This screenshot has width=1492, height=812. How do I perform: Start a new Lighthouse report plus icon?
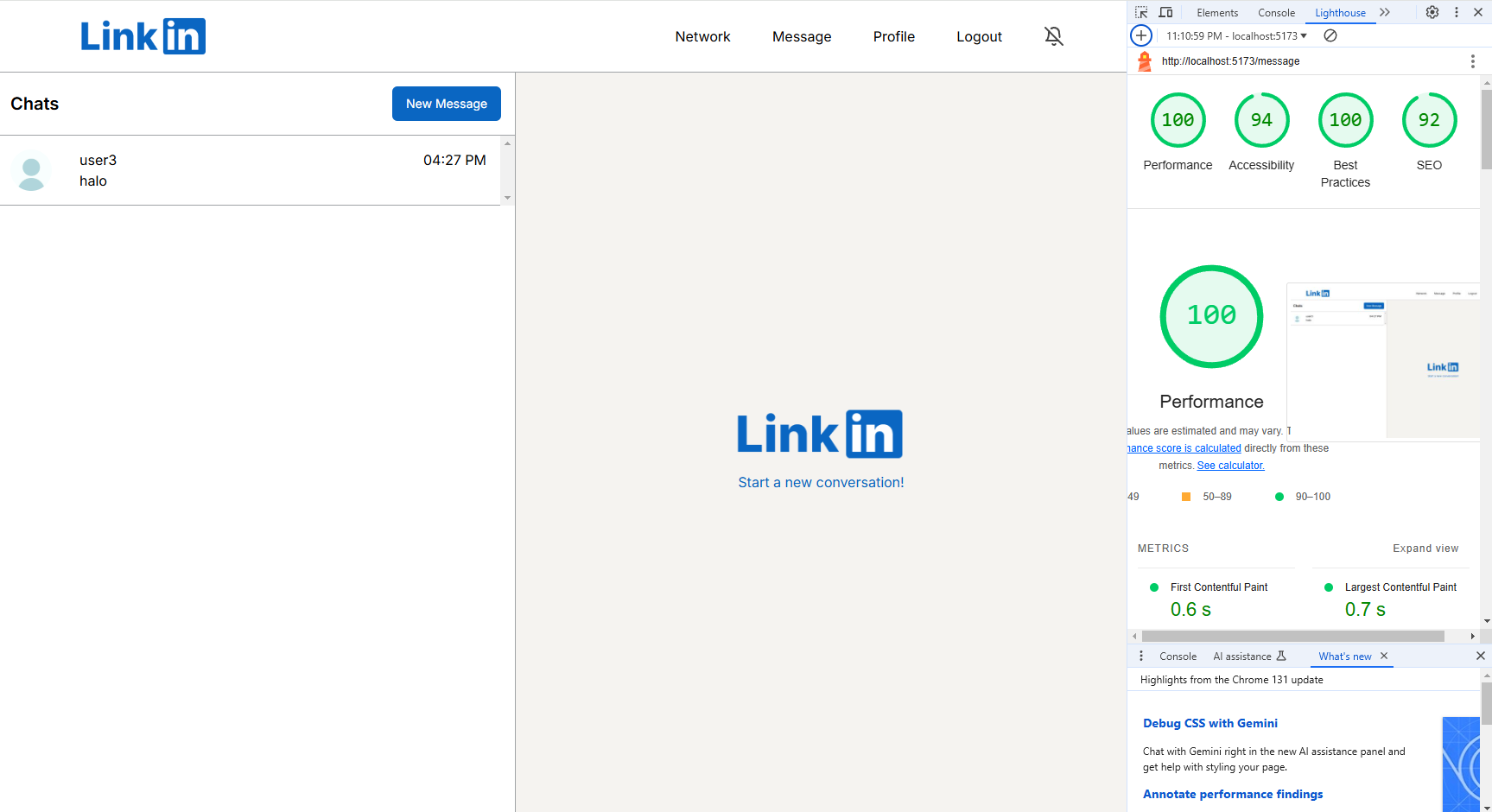click(x=1141, y=35)
